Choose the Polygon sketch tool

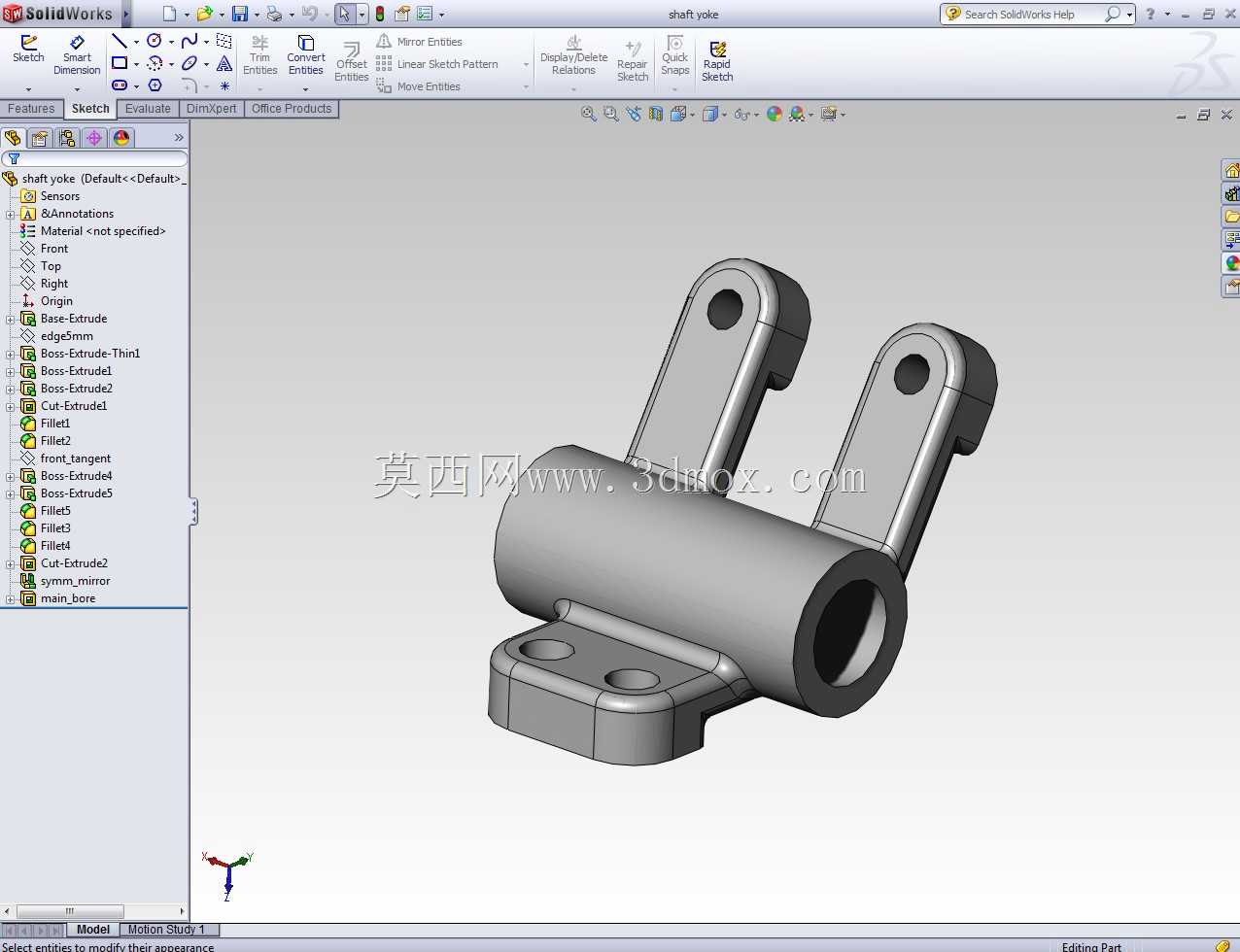tap(155, 85)
